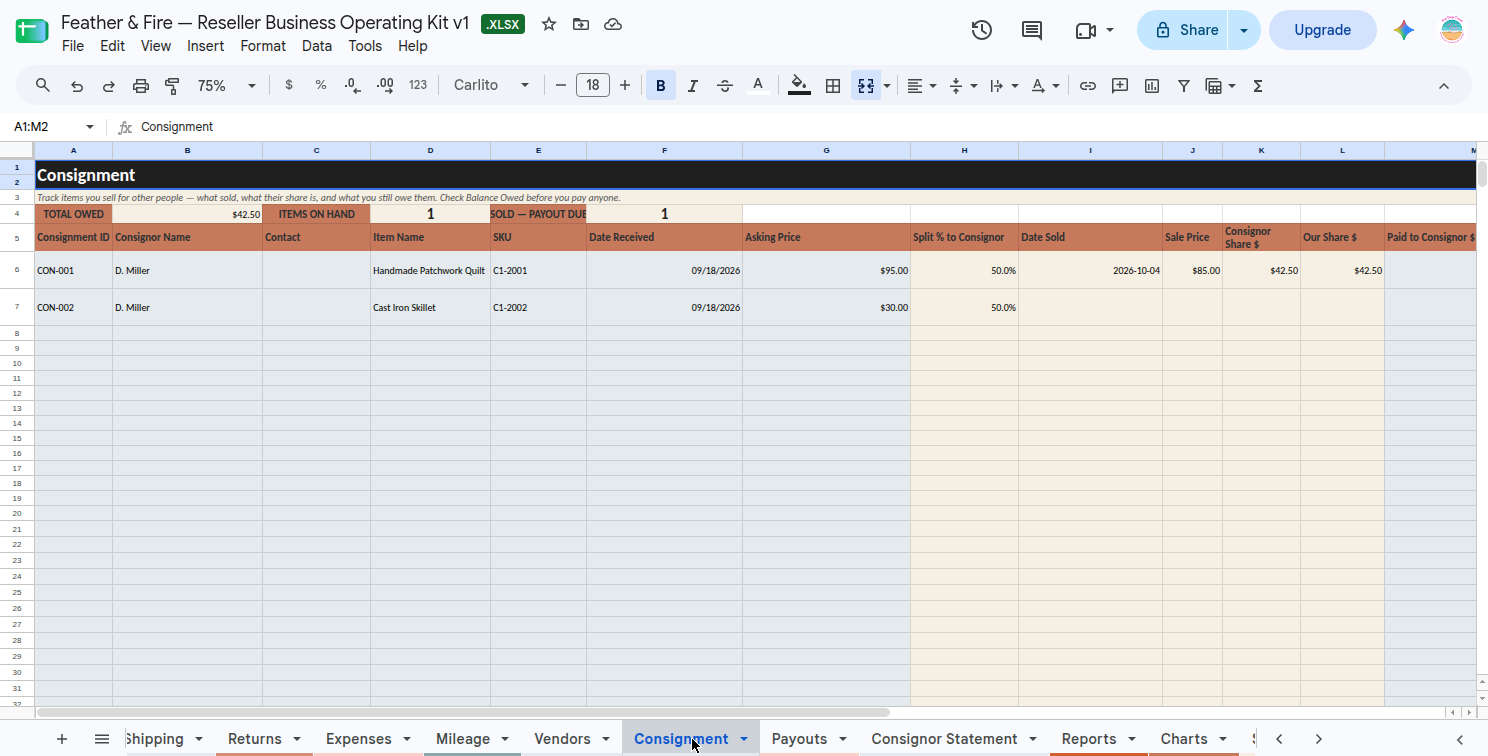Screen dimensions: 1488x756
Task: Open the search menus magnifier tool
Action: click(43, 86)
